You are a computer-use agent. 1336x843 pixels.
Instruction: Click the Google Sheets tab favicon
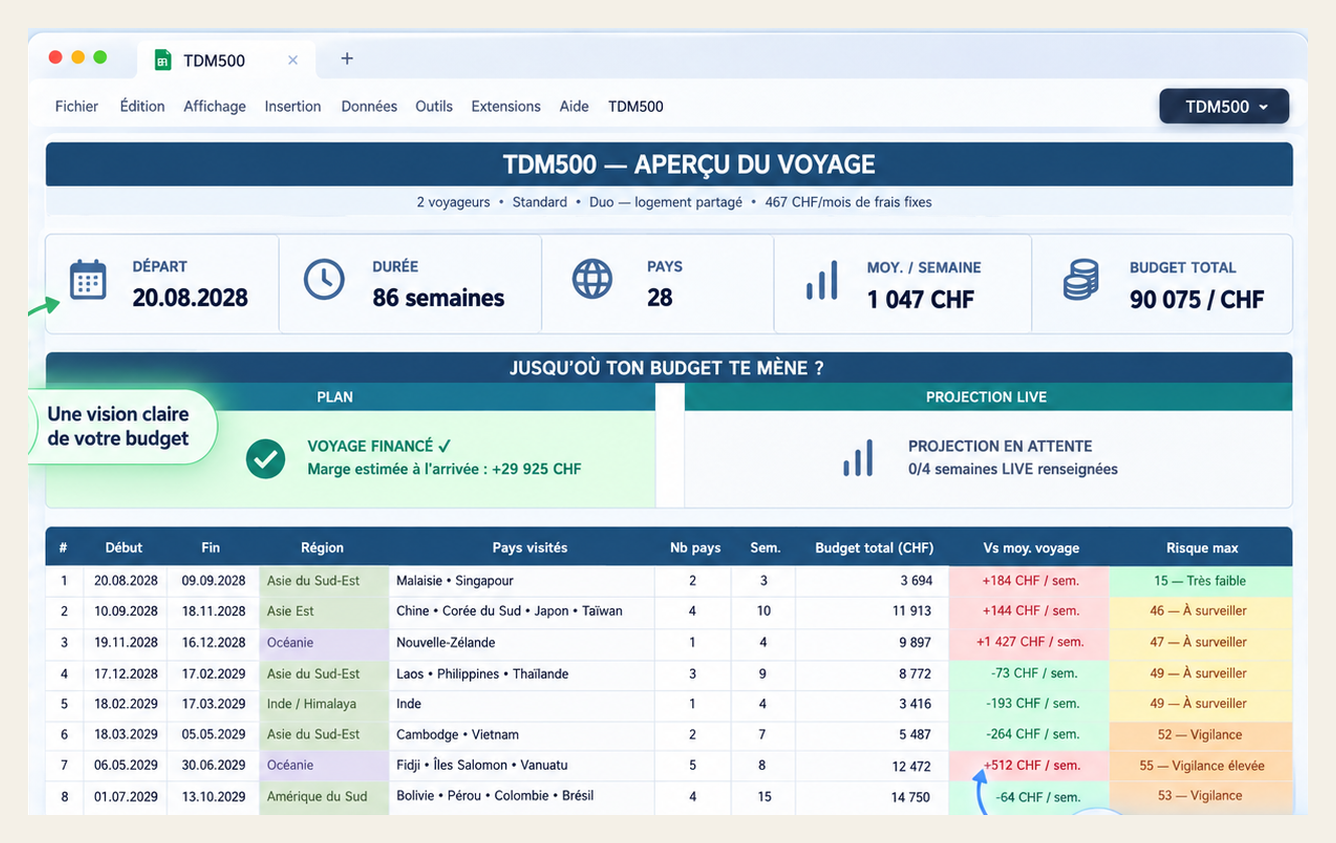click(x=163, y=60)
